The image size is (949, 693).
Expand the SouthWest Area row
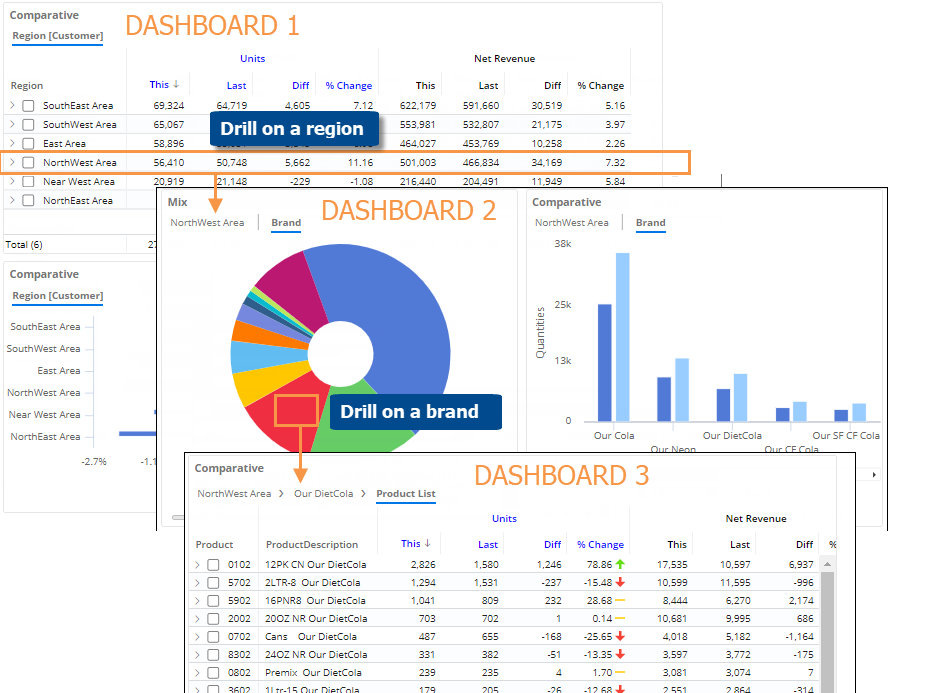12,125
